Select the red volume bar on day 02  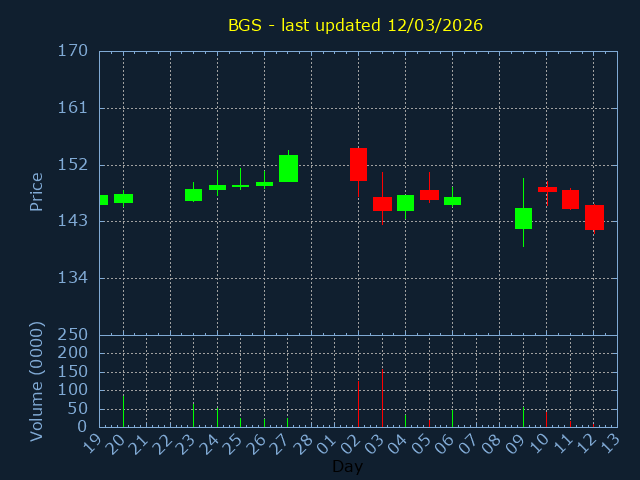pyautogui.click(x=358, y=404)
